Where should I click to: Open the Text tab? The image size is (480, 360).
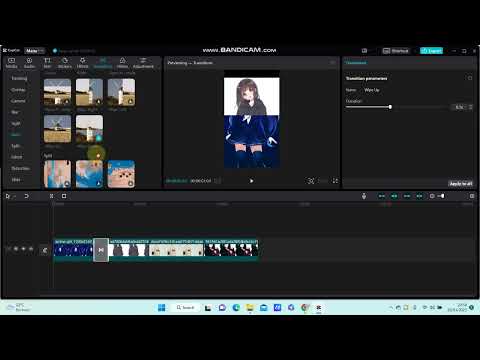pos(47,63)
